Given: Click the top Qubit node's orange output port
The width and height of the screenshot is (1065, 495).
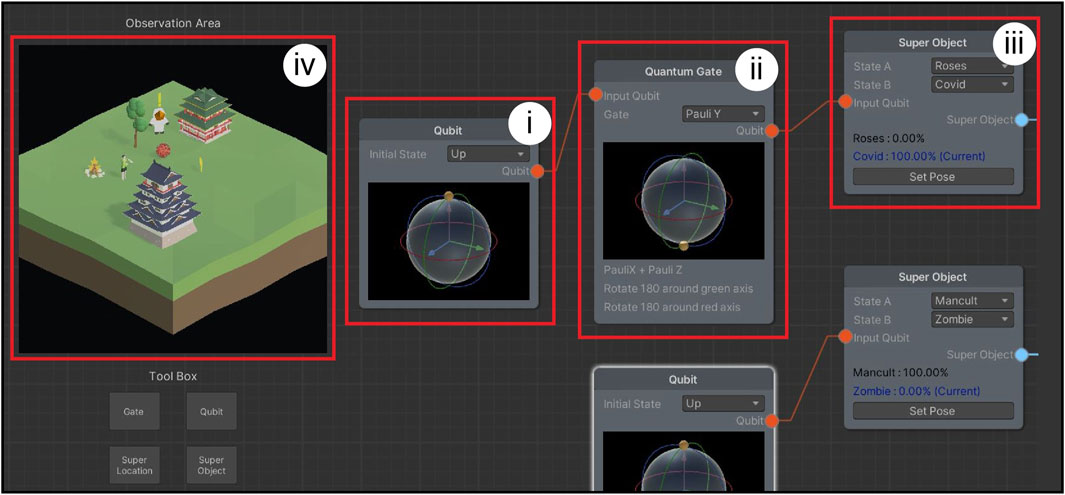Looking at the screenshot, I should click(x=537, y=172).
